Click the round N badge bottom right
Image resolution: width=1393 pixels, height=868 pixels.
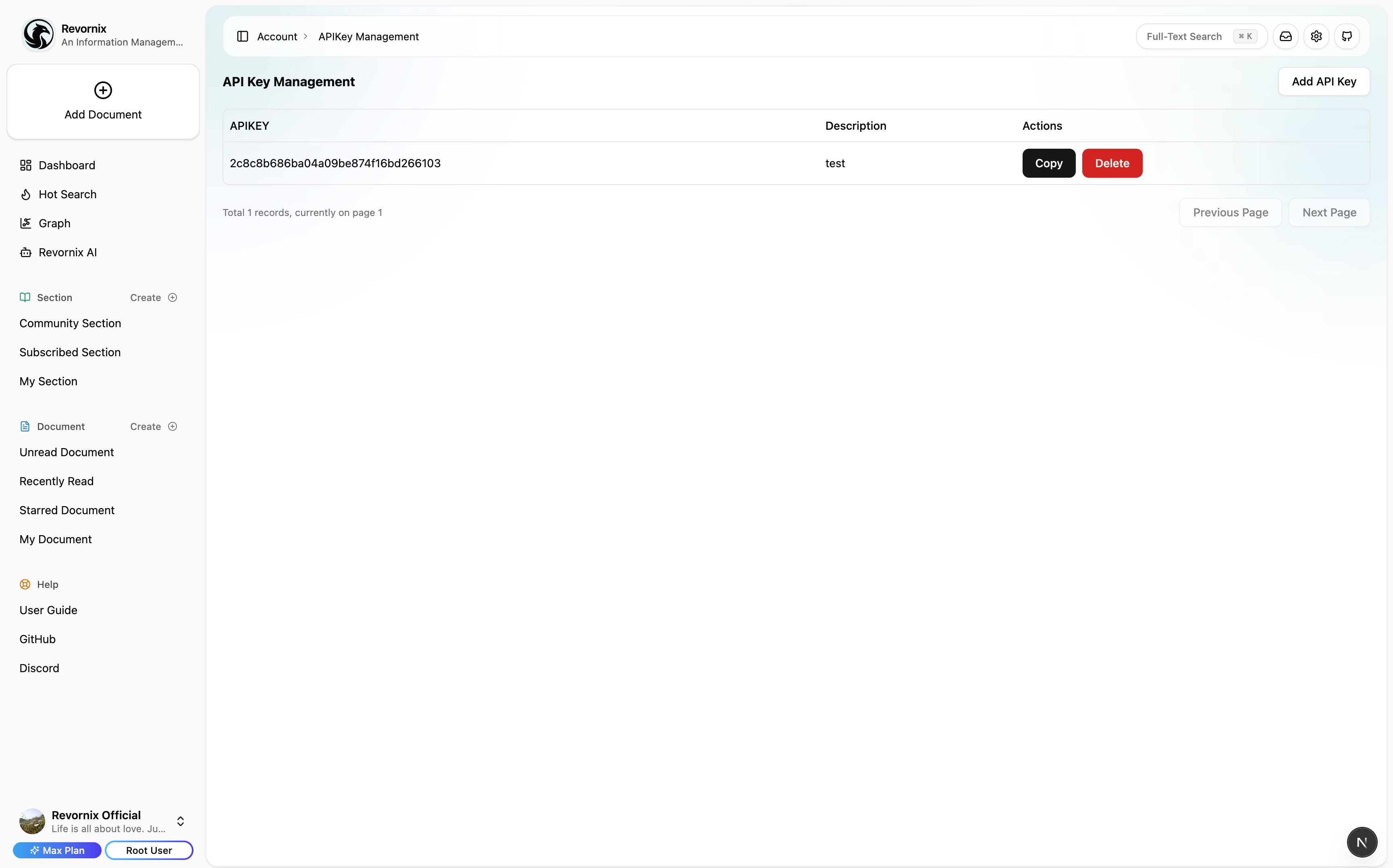[1362, 841]
